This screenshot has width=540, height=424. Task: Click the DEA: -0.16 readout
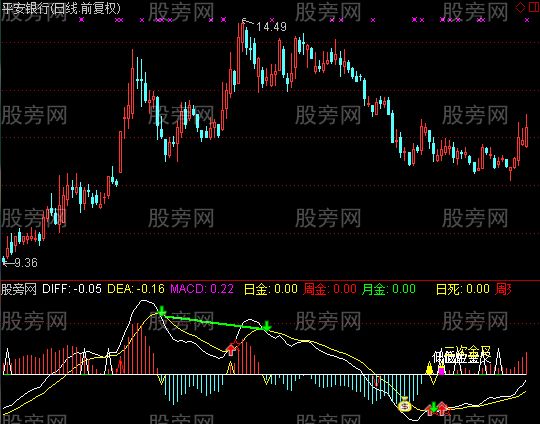pyautogui.click(x=136, y=289)
